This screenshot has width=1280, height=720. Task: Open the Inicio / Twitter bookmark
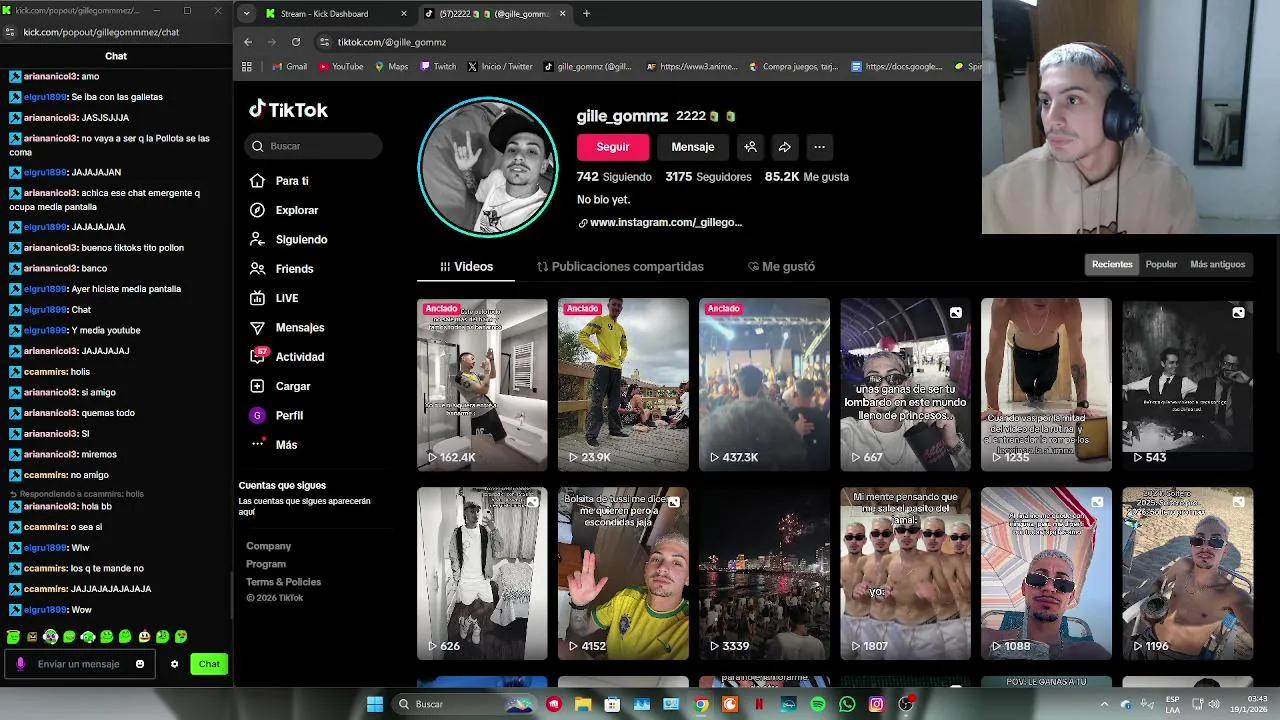pos(500,67)
